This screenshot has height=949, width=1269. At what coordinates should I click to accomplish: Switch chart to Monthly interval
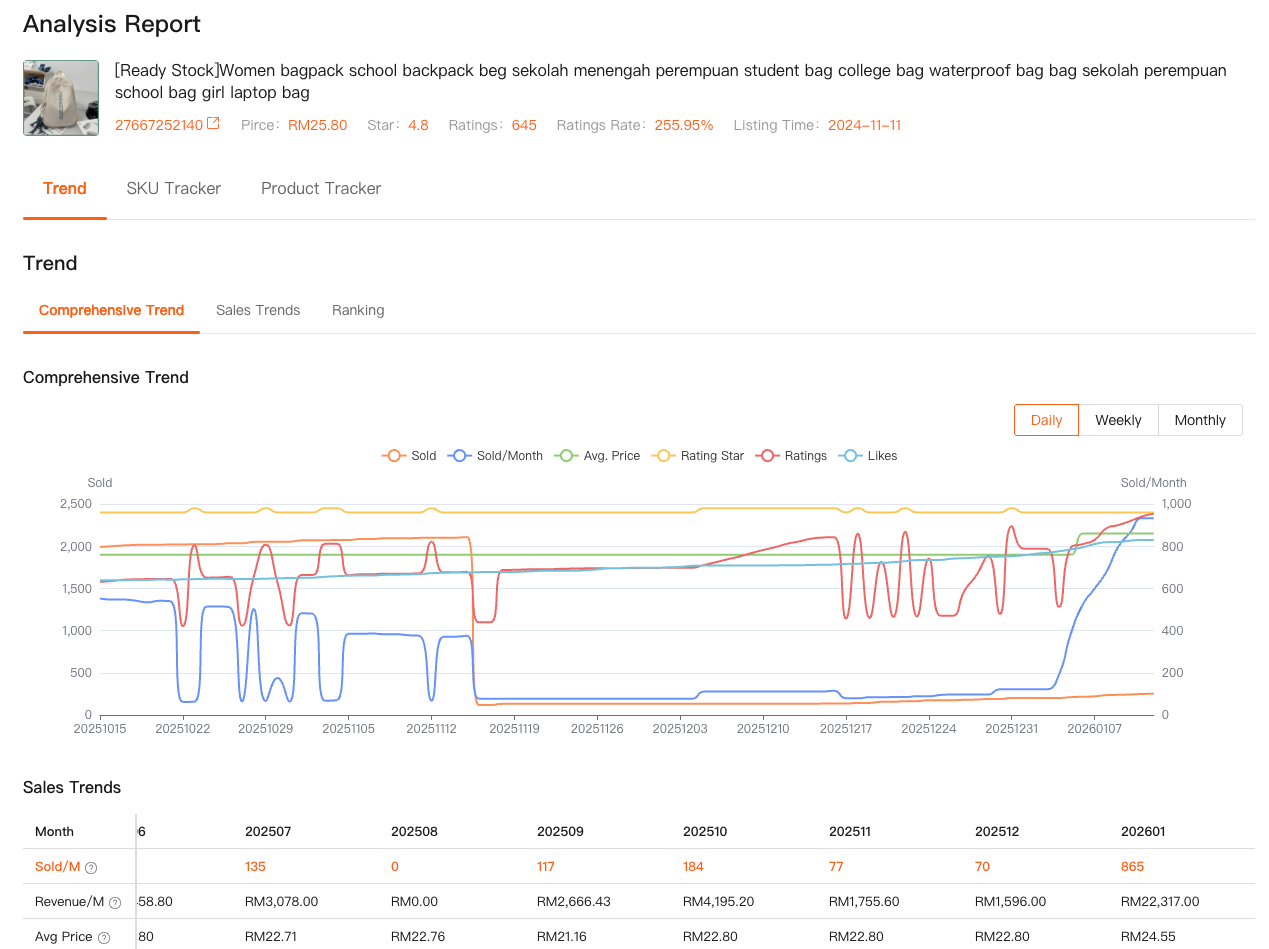tap(1200, 420)
